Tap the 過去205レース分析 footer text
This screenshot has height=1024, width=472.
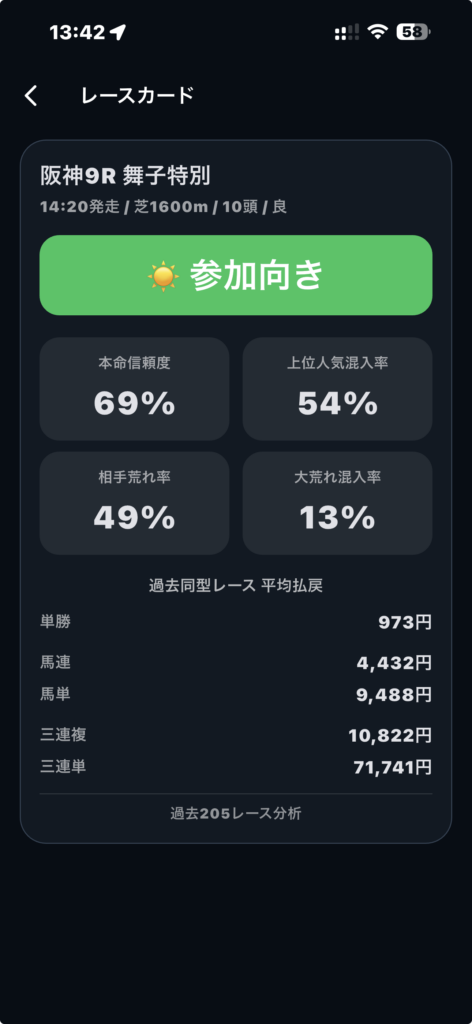[x=236, y=814]
